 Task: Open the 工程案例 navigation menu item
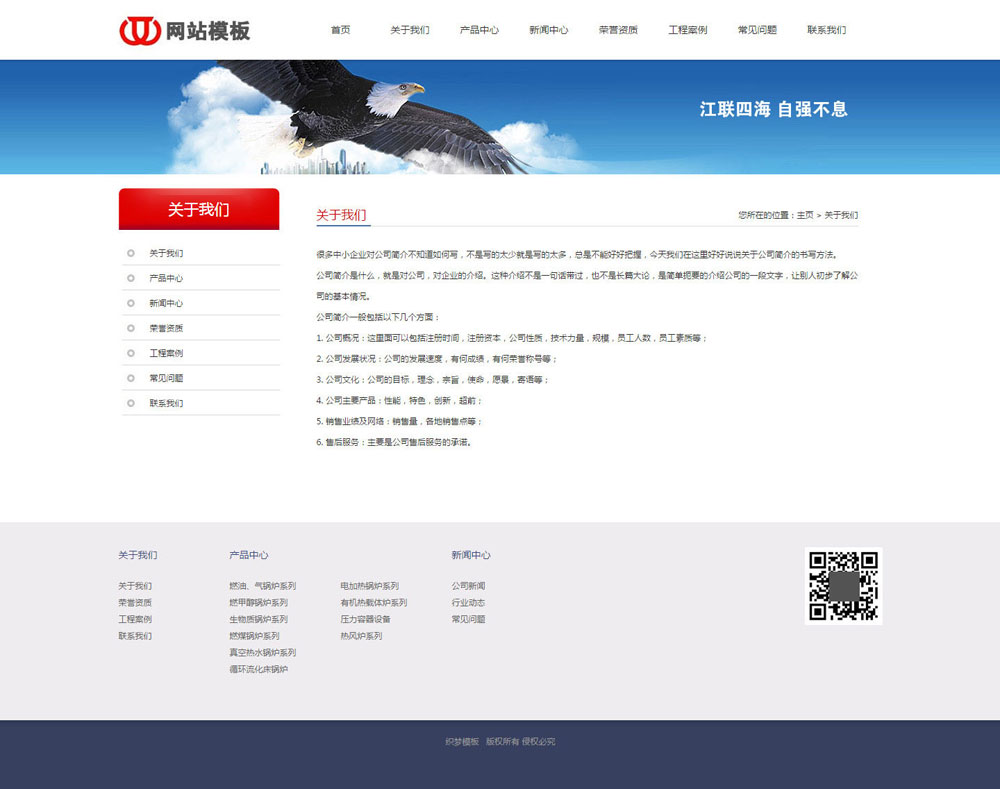[x=686, y=30]
